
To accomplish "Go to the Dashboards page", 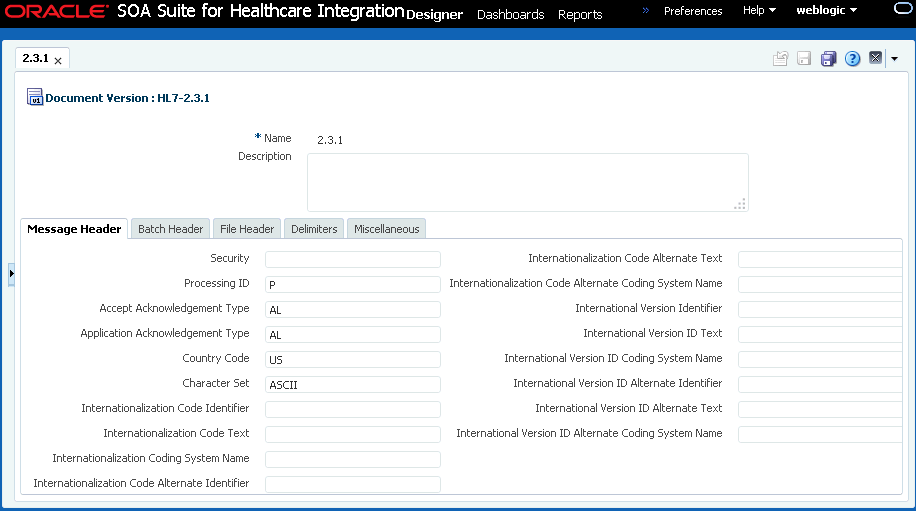I will (511, 15).
